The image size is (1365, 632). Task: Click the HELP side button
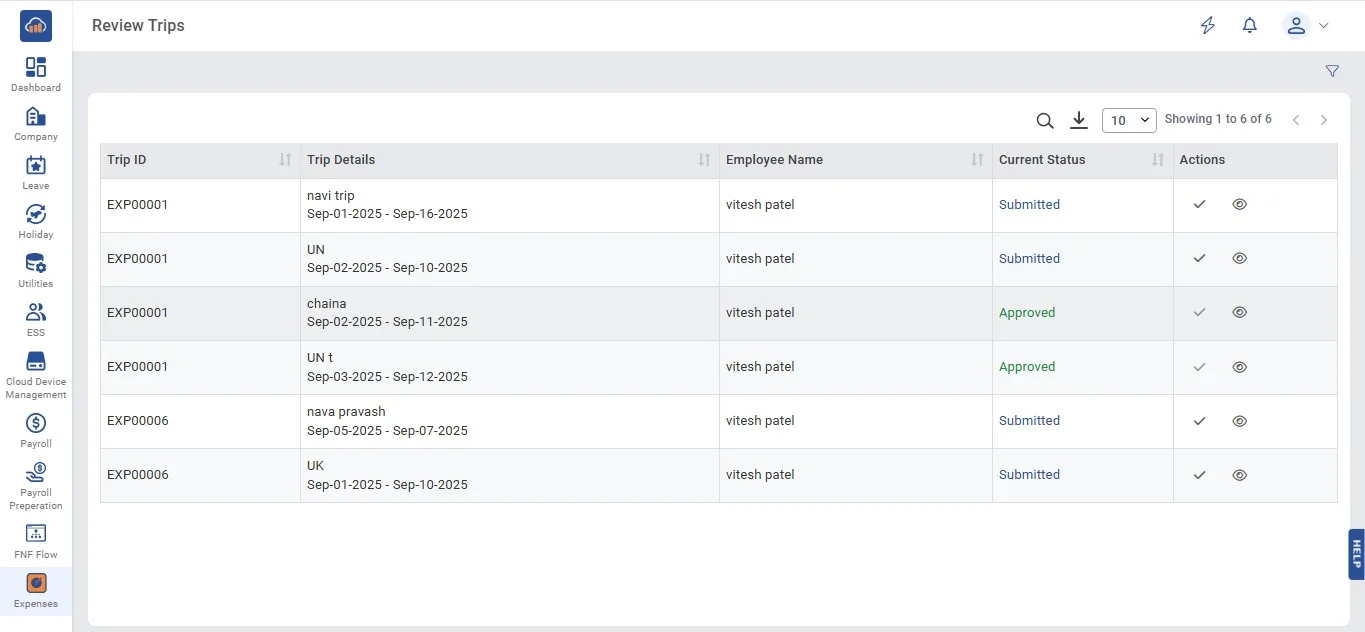(x=1356, y=554)
